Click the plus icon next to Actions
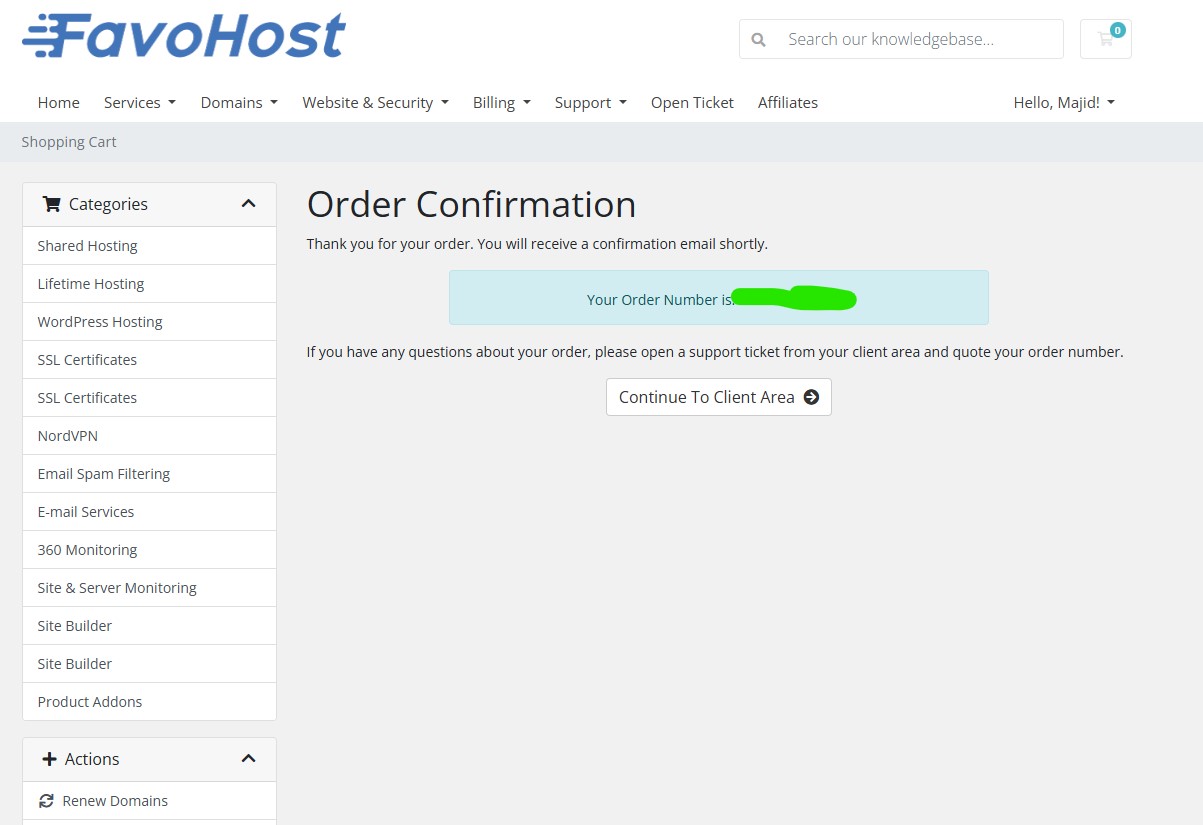Viewport: 1203px width, 825px height. (x=47, y=758)
